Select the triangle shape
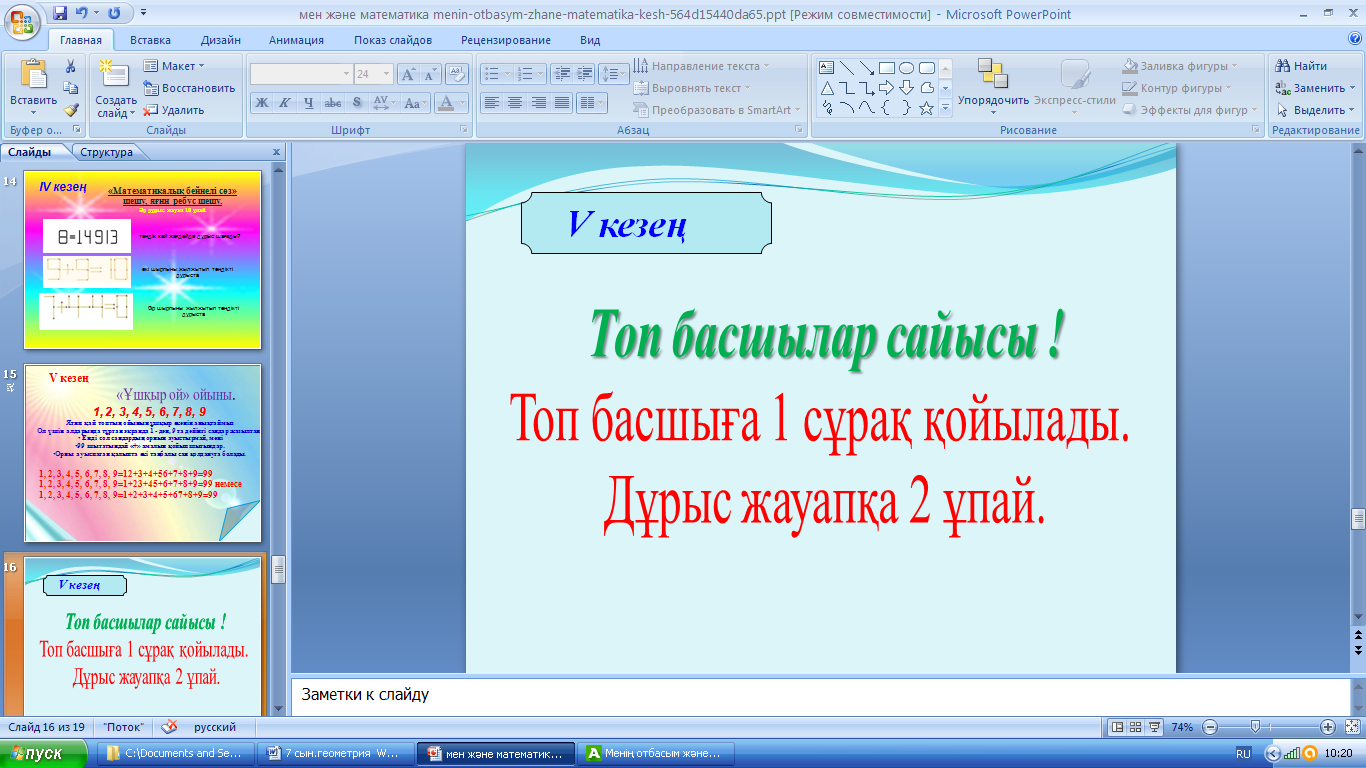This screenshot has width=1366, height=768. tap(827, 88)
